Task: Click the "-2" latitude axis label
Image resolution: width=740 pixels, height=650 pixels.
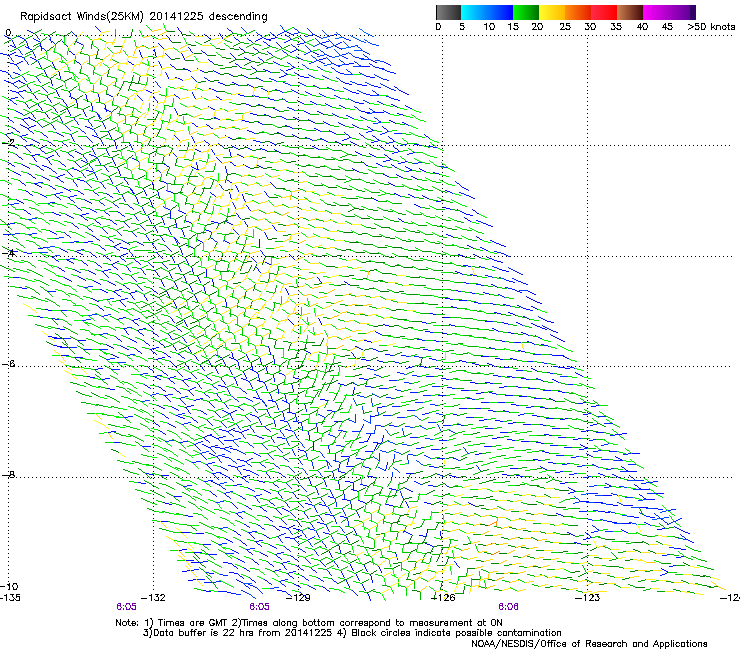Action: point(8,143)
